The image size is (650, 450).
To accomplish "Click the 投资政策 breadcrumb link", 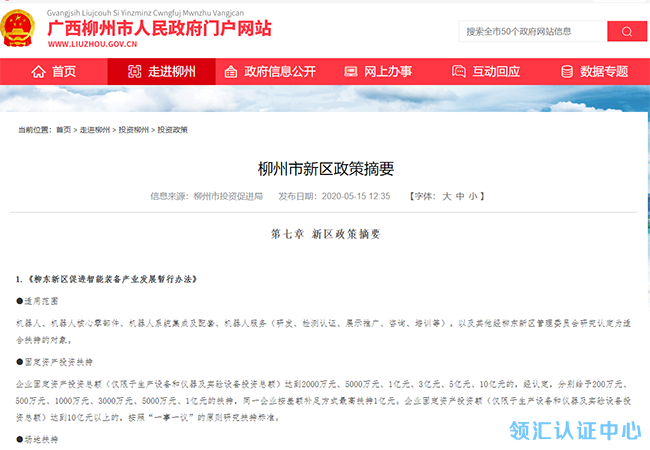I will click(x=172, y=130).
